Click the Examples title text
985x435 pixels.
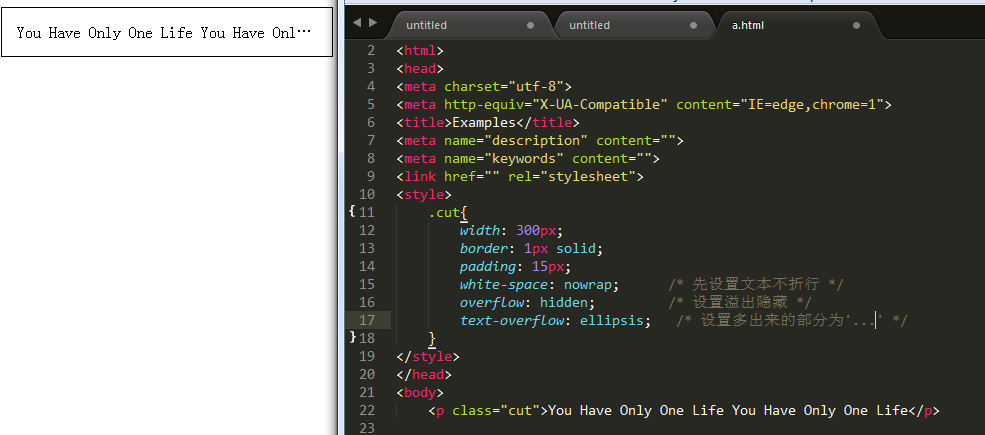(x=484, y=123)
